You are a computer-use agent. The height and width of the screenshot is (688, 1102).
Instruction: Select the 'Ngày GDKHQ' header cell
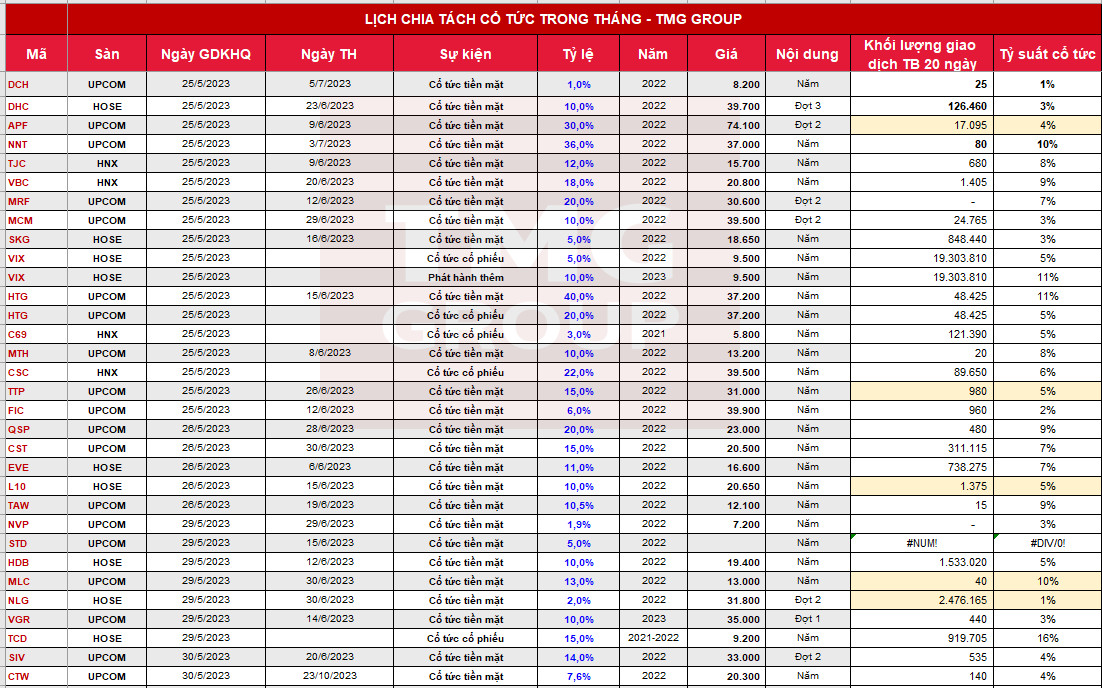click(x=206, y=54)
